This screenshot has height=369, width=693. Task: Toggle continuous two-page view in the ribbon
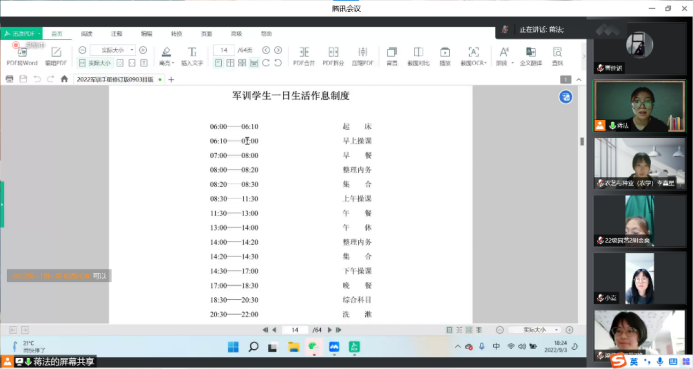pyautogui.click(x=242, y=63)
